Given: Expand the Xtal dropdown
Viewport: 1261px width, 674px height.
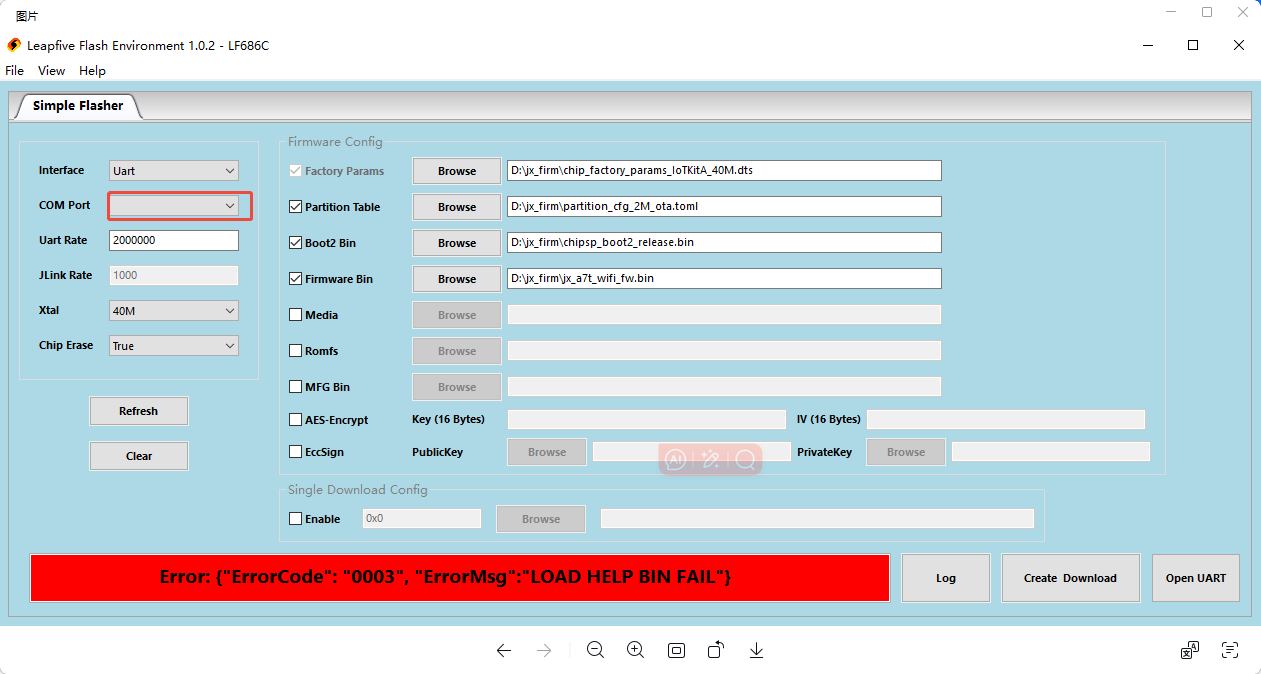Looking at the screenshot, I should 174,311.
